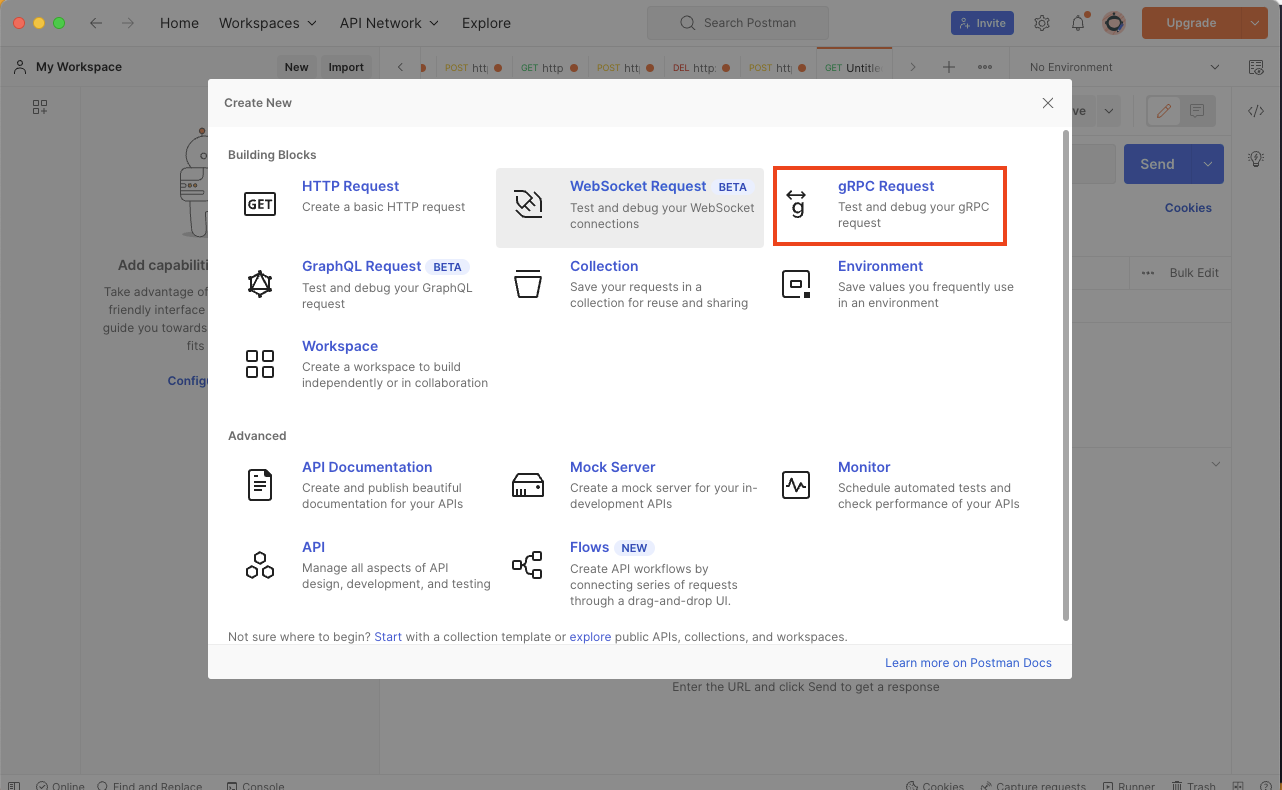Select the gRPC Request icon
1282x790 pixels.
pyautogui.click(x=796, y=203)
